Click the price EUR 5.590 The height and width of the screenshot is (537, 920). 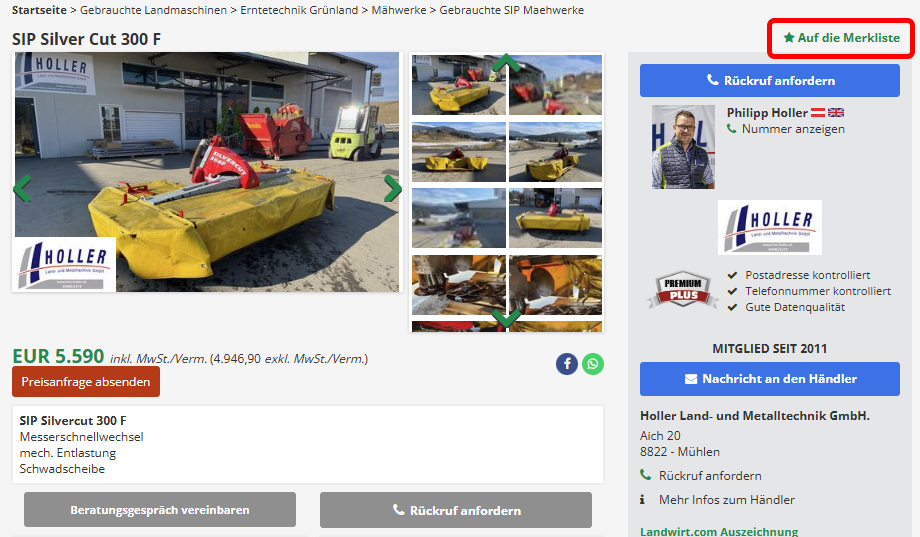coord(58,356)
